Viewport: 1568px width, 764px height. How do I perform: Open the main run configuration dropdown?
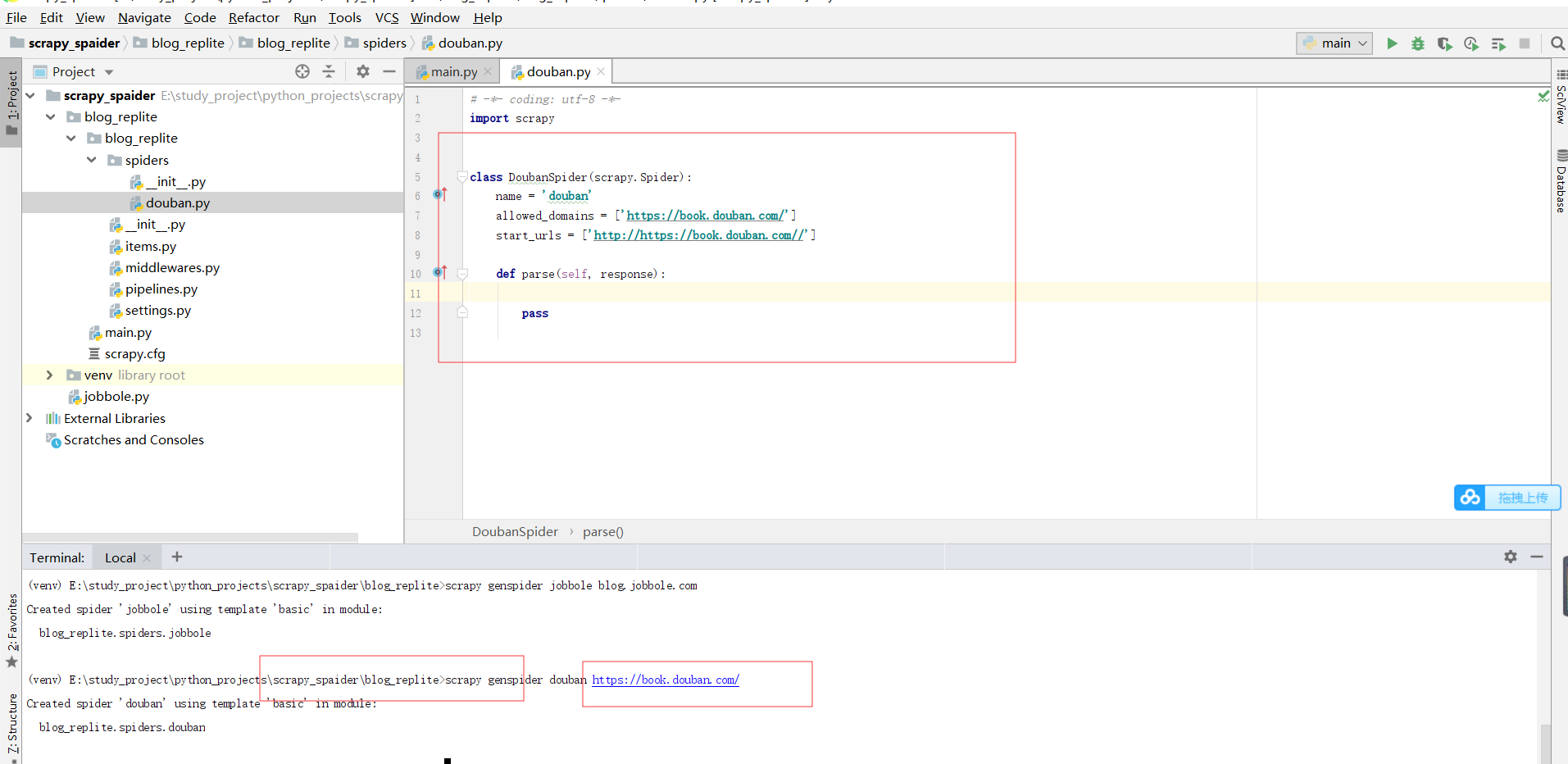pyautogui.click(x=1334, y=43)
